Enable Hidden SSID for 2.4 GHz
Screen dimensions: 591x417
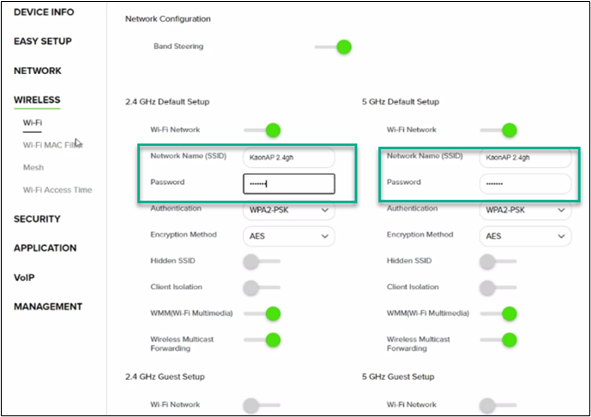pos(262,261)
